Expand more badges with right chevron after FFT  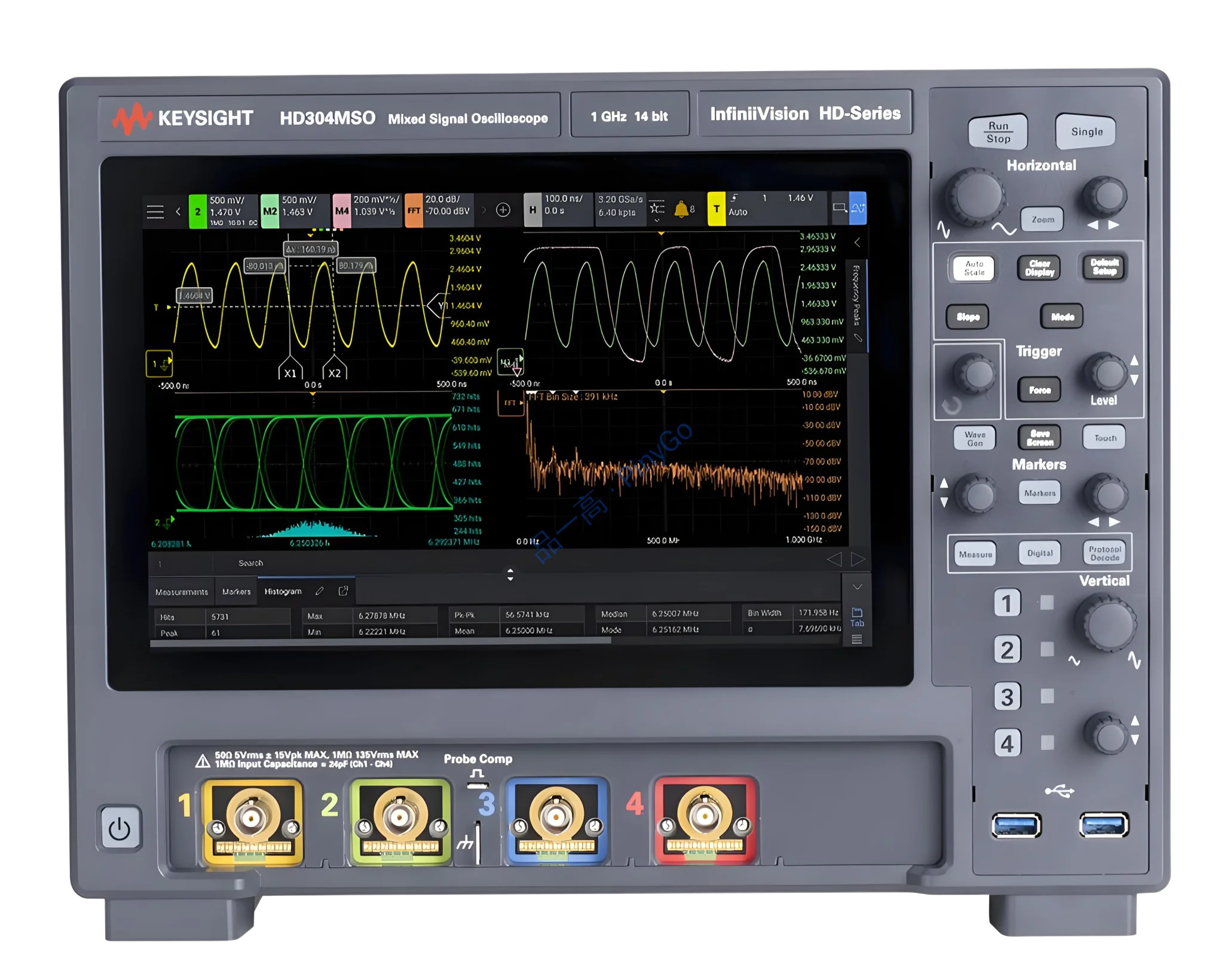484,210
